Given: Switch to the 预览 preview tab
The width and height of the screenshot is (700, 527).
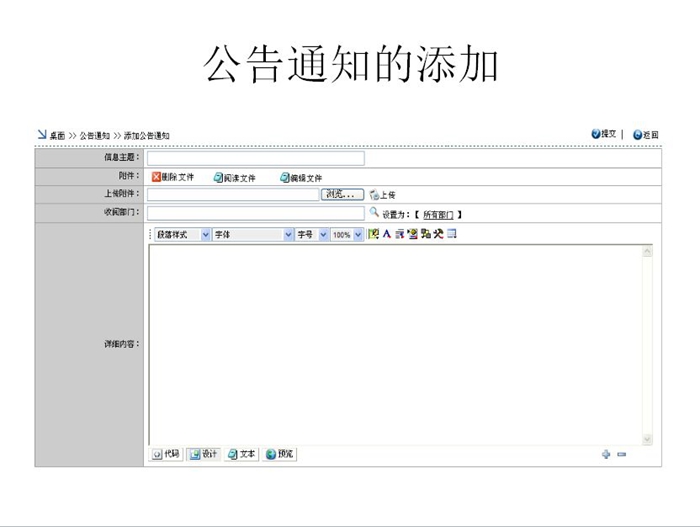Looking at the screenshot, I should pyautogui.click(x=279, y=454).
